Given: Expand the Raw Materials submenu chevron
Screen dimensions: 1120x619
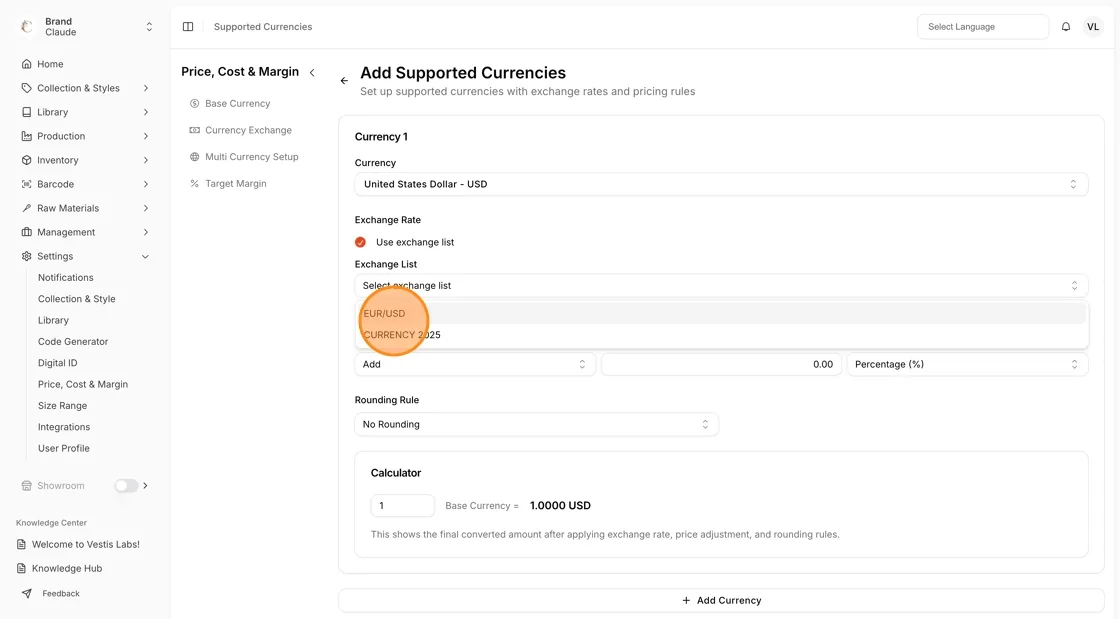Looking at the screenshot, I should pyautogui.click(x=146, y=208).
